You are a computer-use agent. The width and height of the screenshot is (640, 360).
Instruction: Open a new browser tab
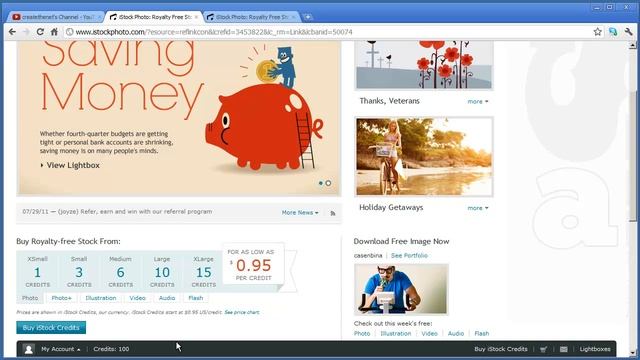coord(308,17)
